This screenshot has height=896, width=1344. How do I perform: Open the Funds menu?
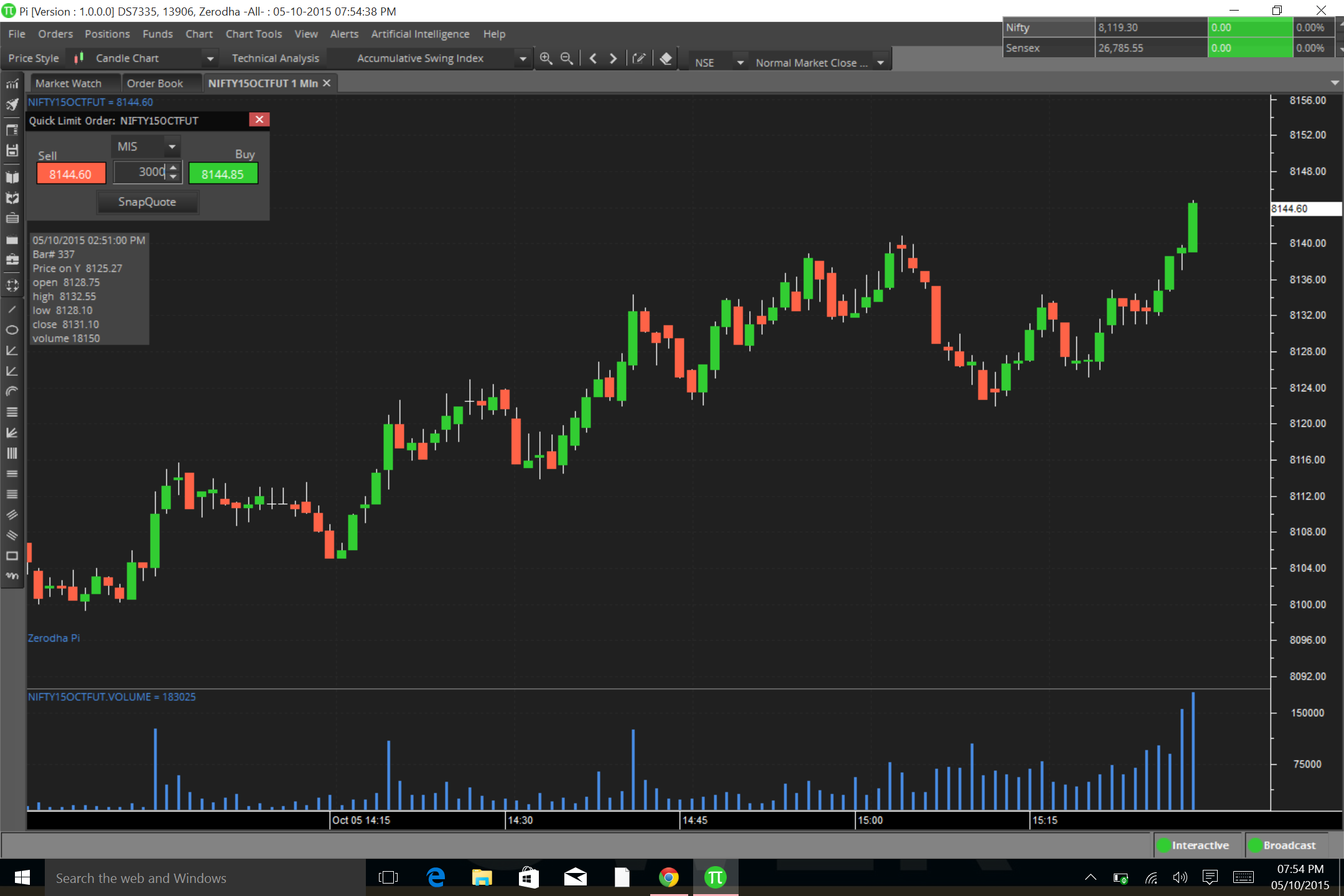[x=157, y=34]
